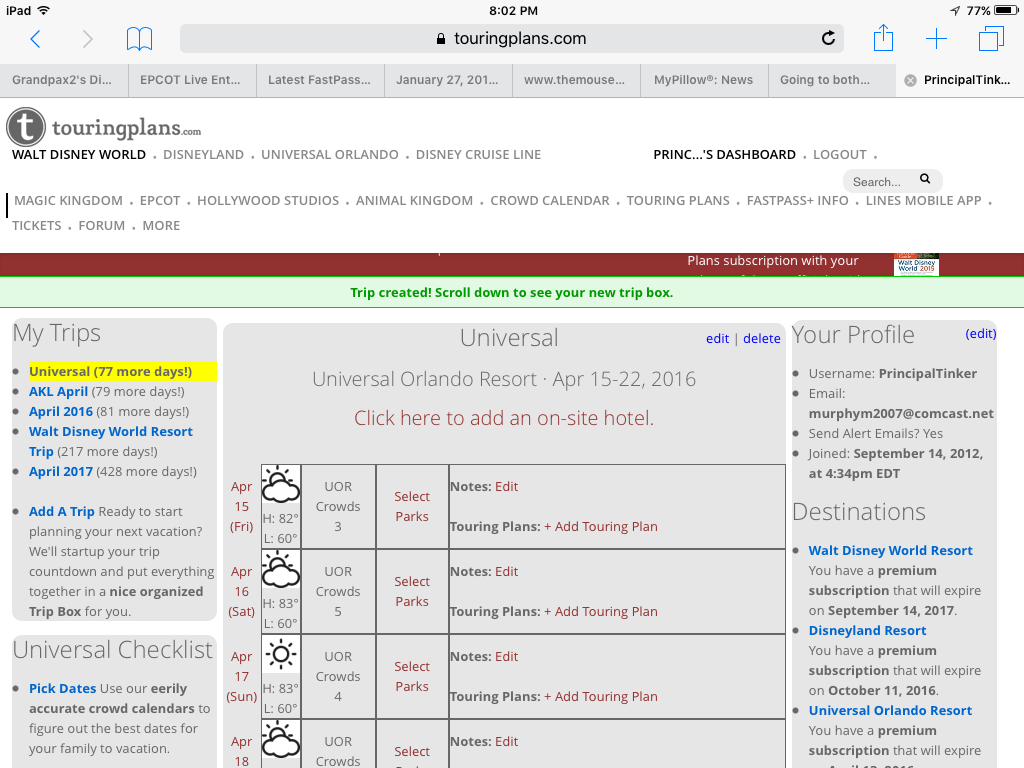Click delete for the Universal trip
Viewport: 1024px width, 768px height.
tap(761, 338)
